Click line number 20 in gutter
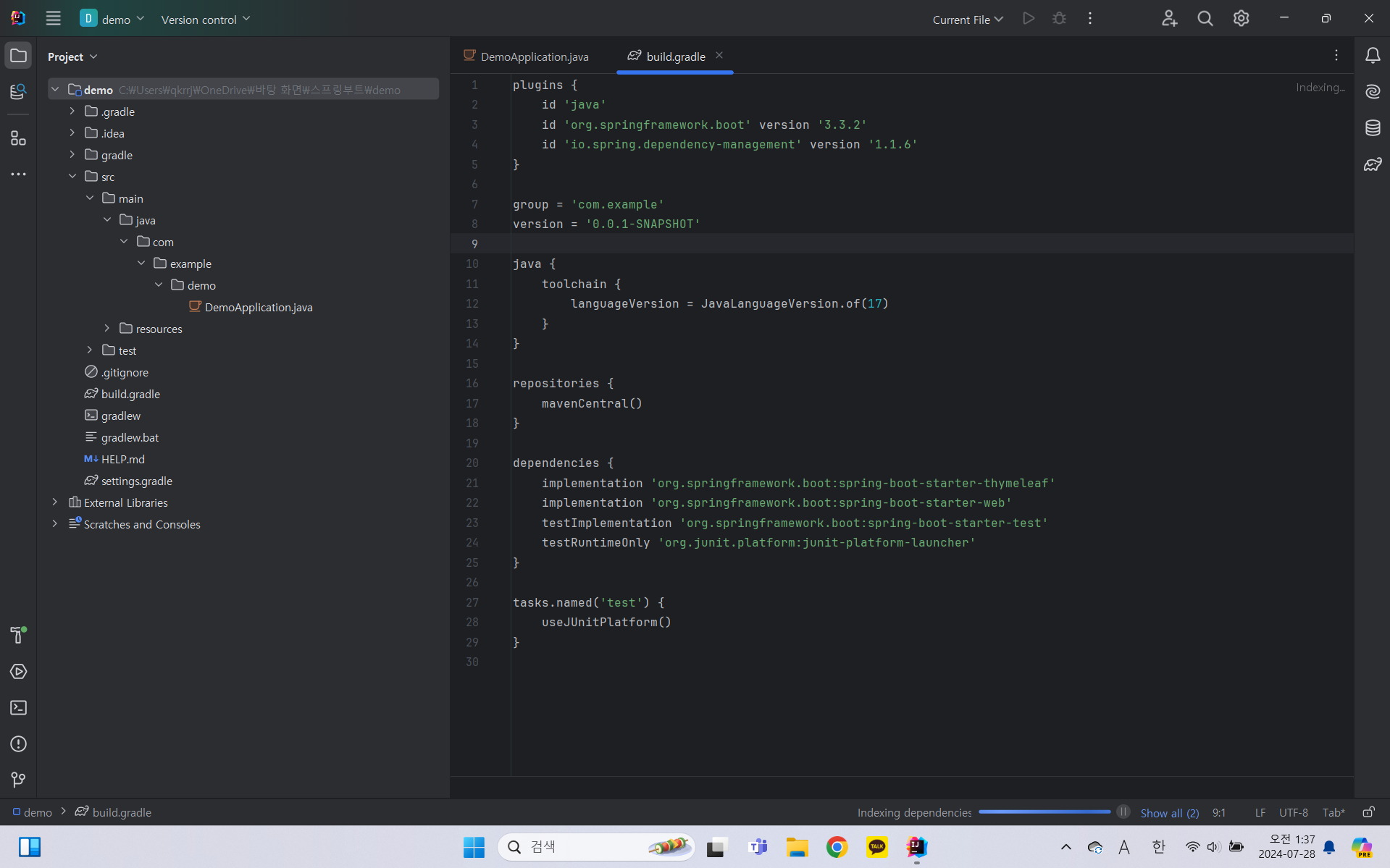This screenshot has width=1390, height=868. click(x=472, y=463)
